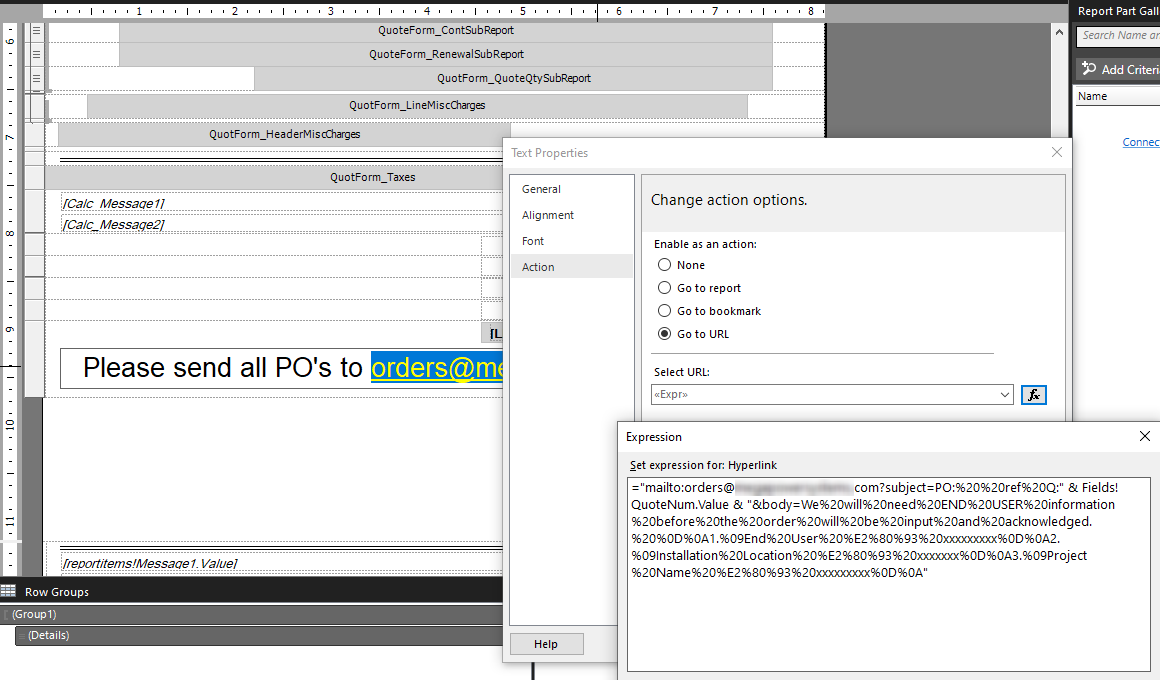Click the drag handle on the (Details) group
This screenshot has height=680, width=1160.
pyautogui.click(x=20, y=635)
